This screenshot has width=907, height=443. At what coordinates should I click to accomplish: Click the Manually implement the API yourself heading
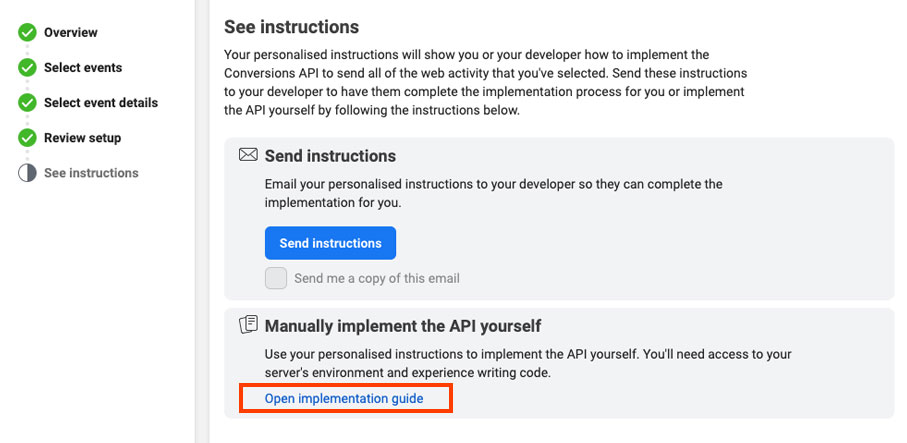pyautogui.click(x=403, y=326)
